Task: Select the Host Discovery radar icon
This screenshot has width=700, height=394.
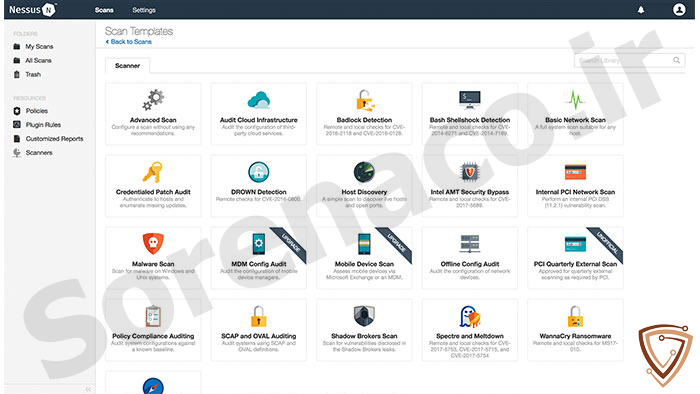Action: (364, 172)
